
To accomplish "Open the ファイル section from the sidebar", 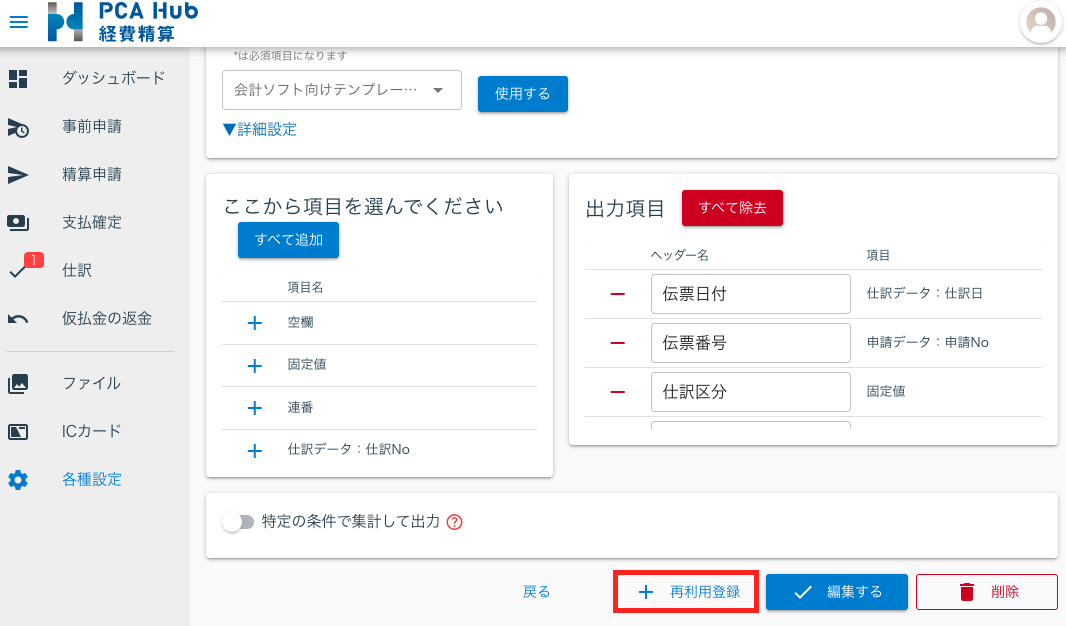I will (x=18, y=383).
